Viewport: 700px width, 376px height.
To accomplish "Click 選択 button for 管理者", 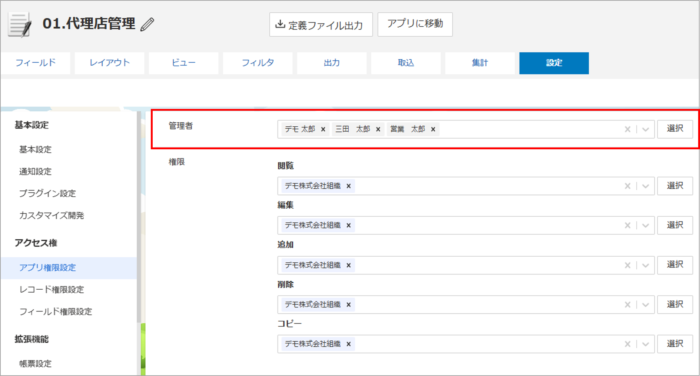I will [675, 129].
